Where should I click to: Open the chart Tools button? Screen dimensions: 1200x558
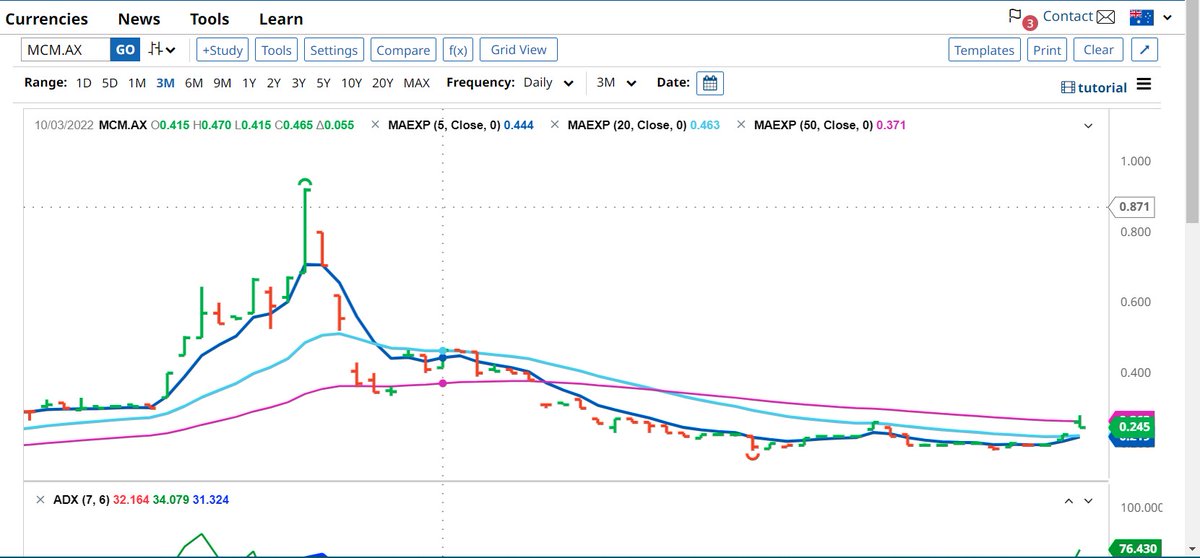pyautogui.click(x=276, y=50)
